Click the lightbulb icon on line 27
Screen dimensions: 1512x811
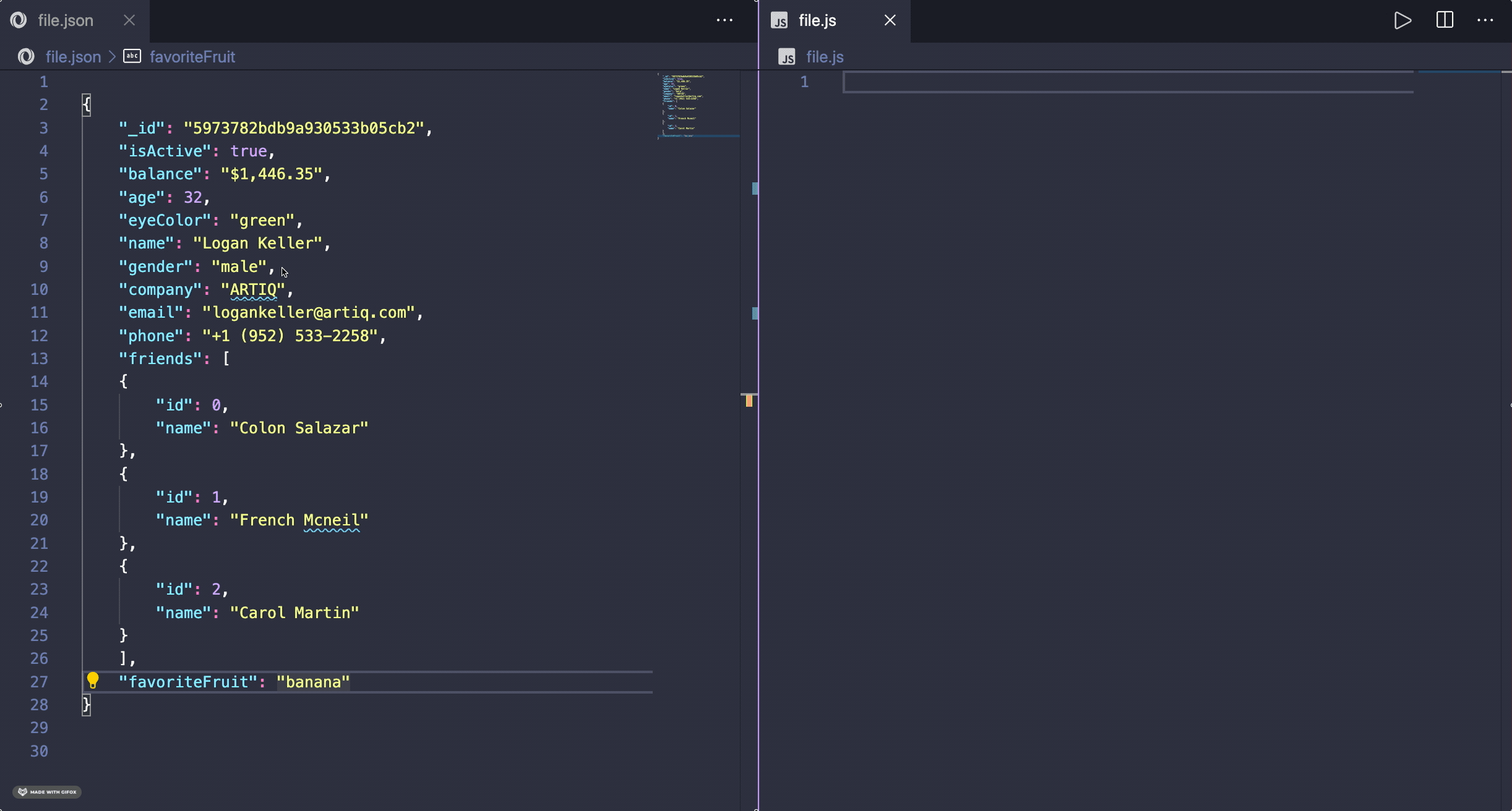coord(93,681)
